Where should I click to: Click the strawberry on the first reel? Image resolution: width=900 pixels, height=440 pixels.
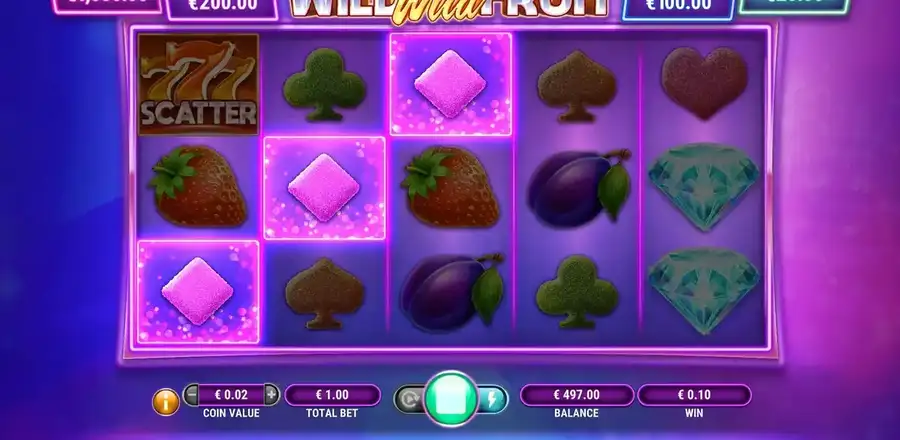198,187
